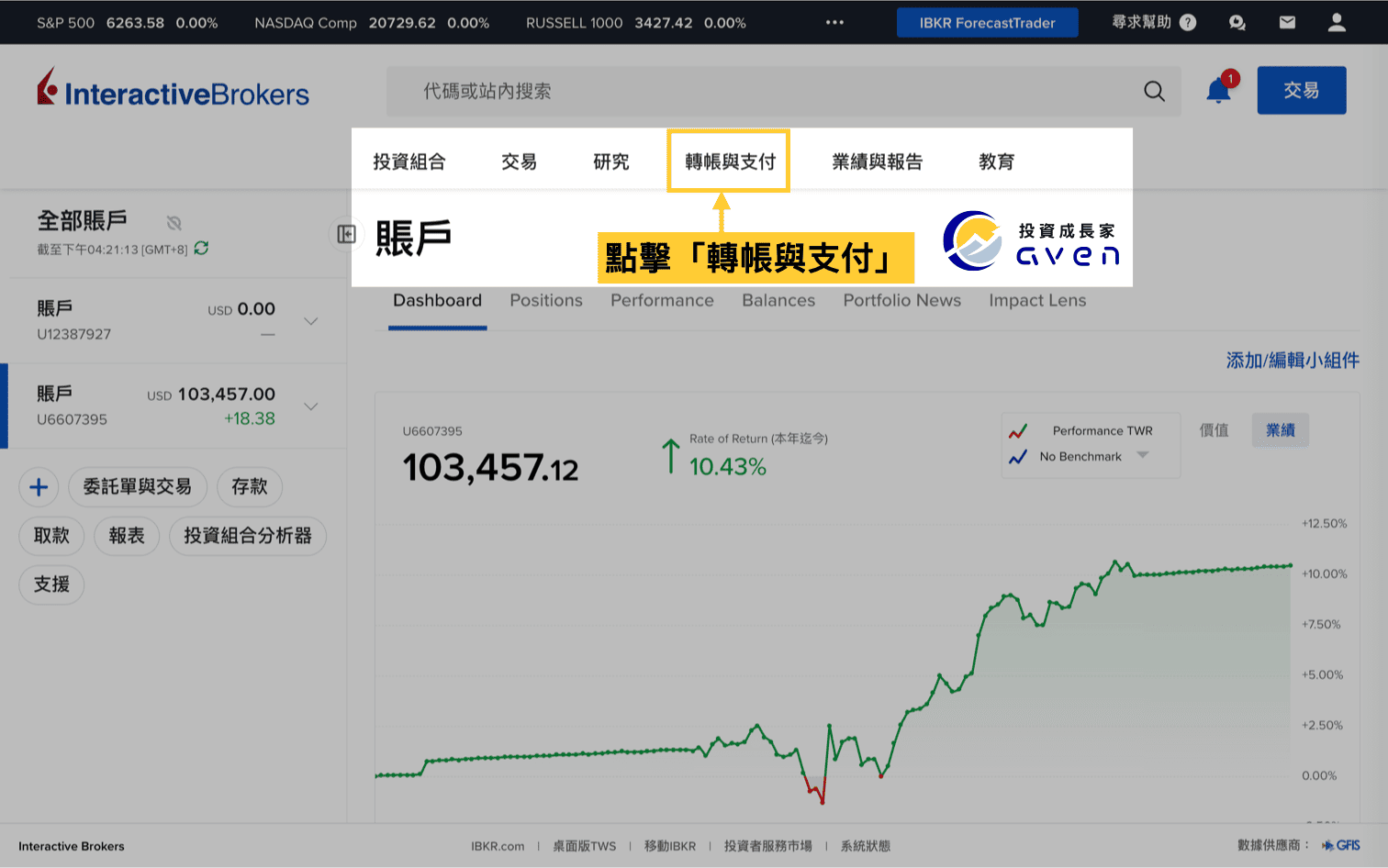Open IBKR.com footer link
Image resolution: width=1388 pixels, height=868 pixels.
(498, 846)
